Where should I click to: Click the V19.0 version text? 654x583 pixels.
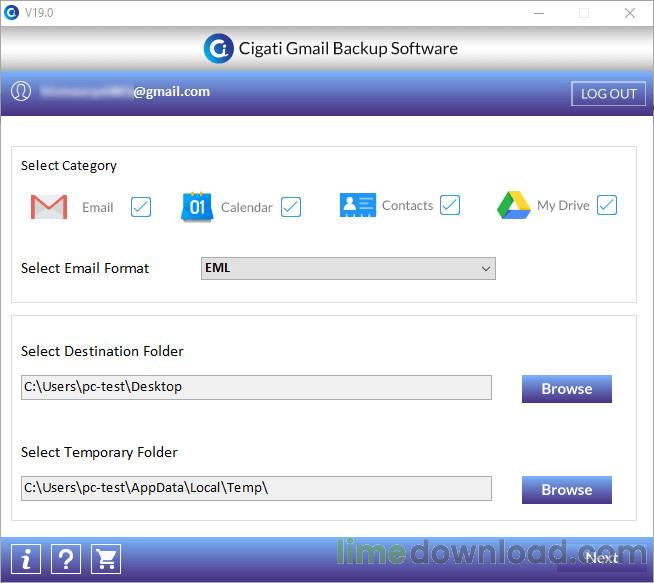click(x=39, y=13)
